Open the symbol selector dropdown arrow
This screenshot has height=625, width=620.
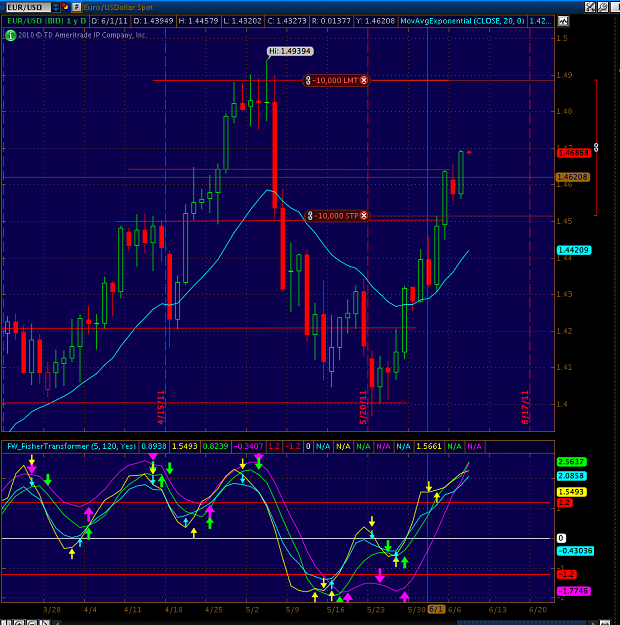point(56,7)
